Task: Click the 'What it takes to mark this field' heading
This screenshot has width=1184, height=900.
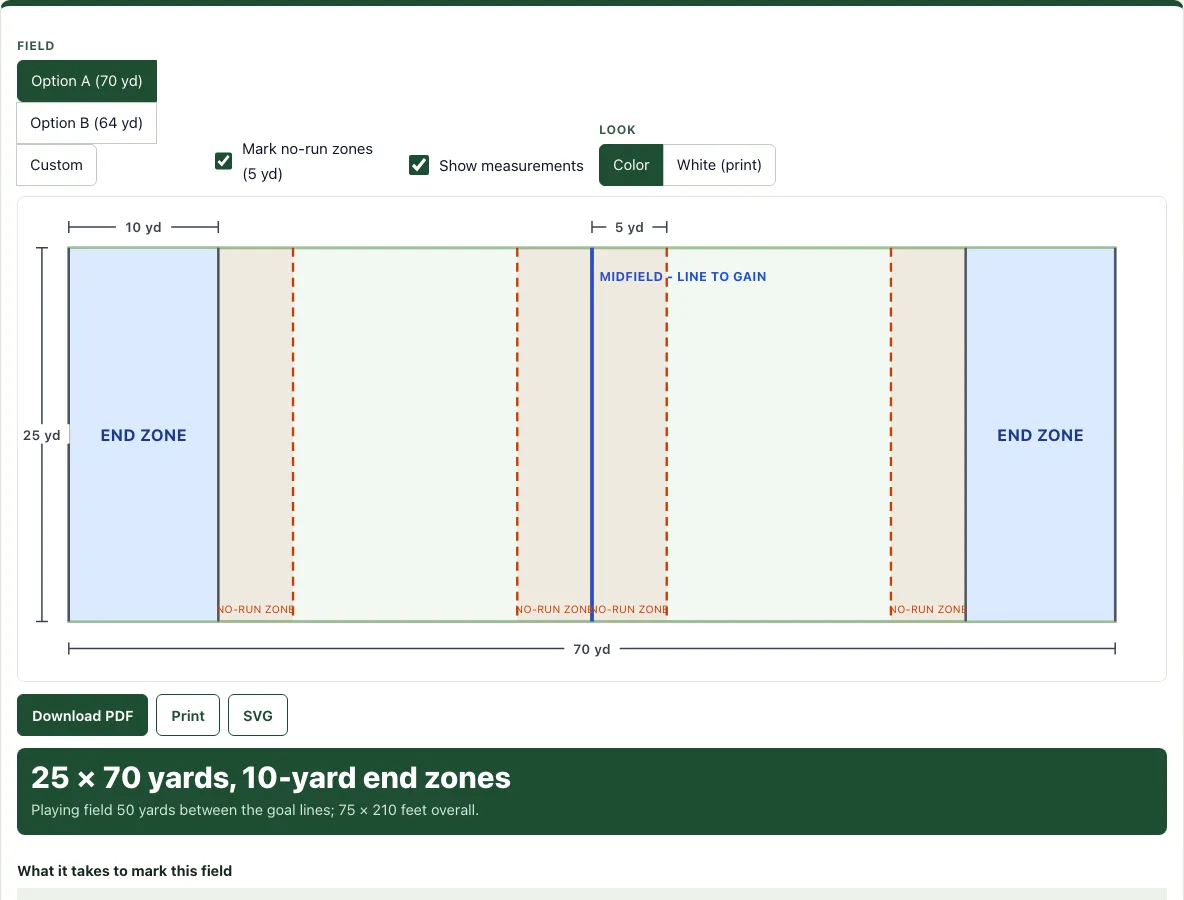Action: (125, 871)
